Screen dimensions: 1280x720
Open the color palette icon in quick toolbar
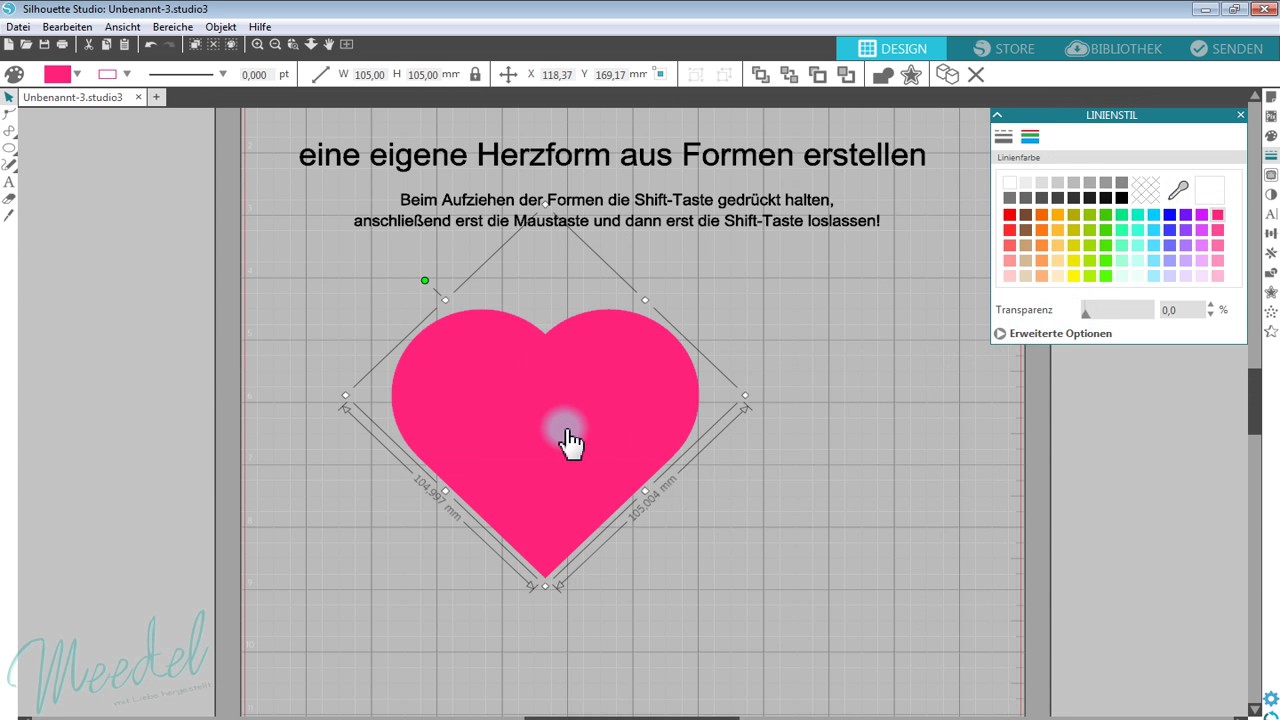pyautogui.click(x=14, y=75)
